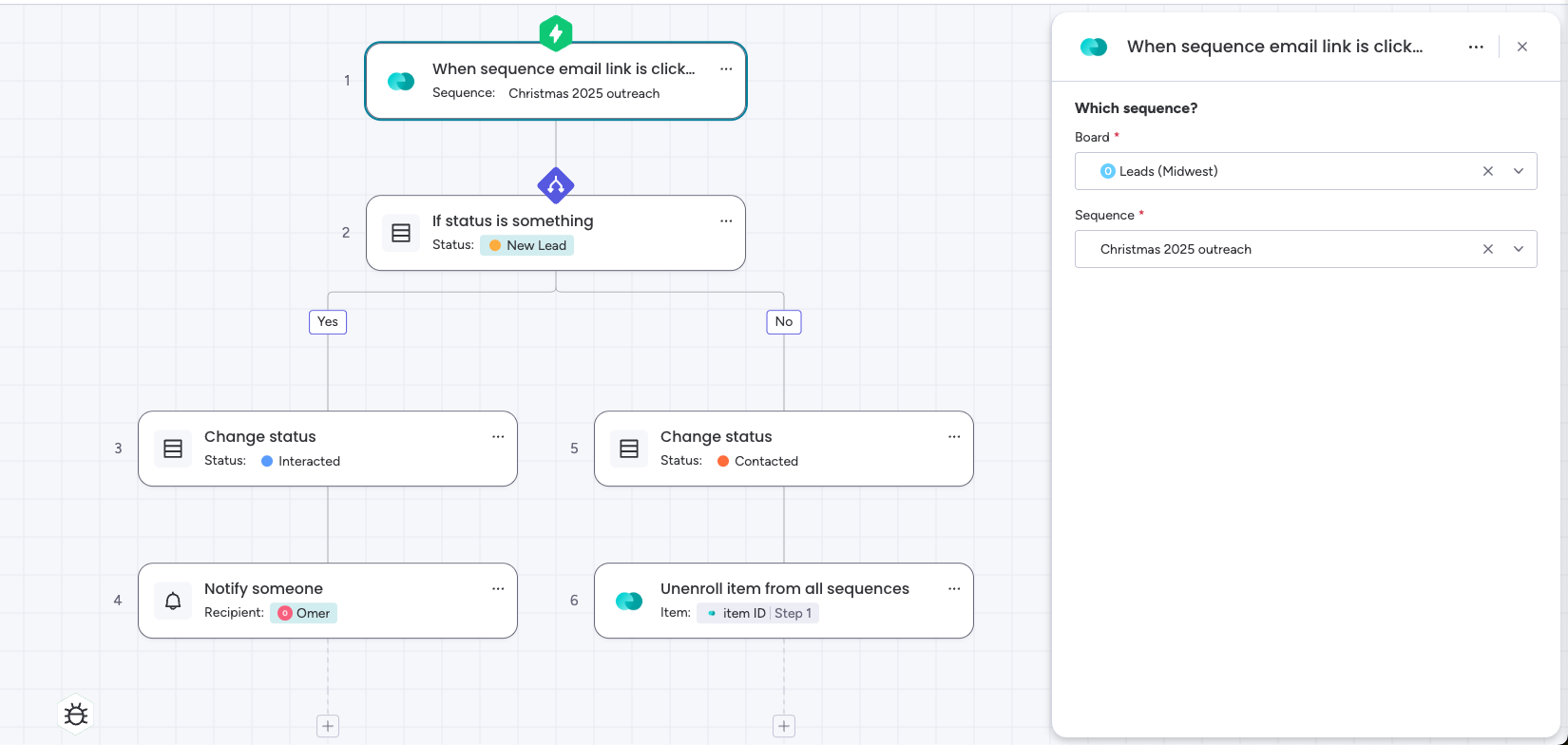The height and width of the screenshot is (745, 1568).
Task: Clear the Christmas 2025 outreach sequence selection
Action: (x=1488, y=249)
